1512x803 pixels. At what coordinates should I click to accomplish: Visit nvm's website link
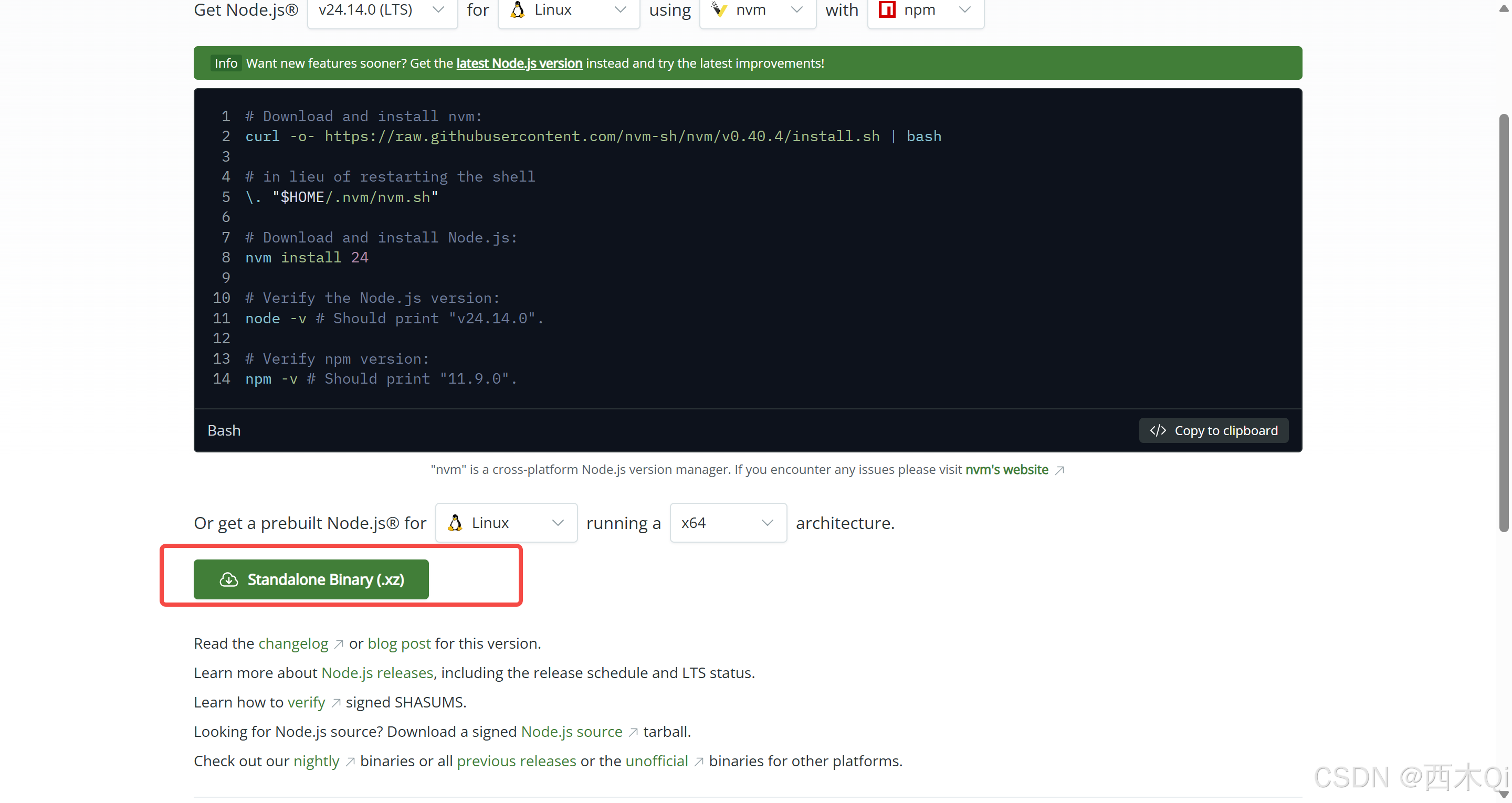[x=1006, y=470]
